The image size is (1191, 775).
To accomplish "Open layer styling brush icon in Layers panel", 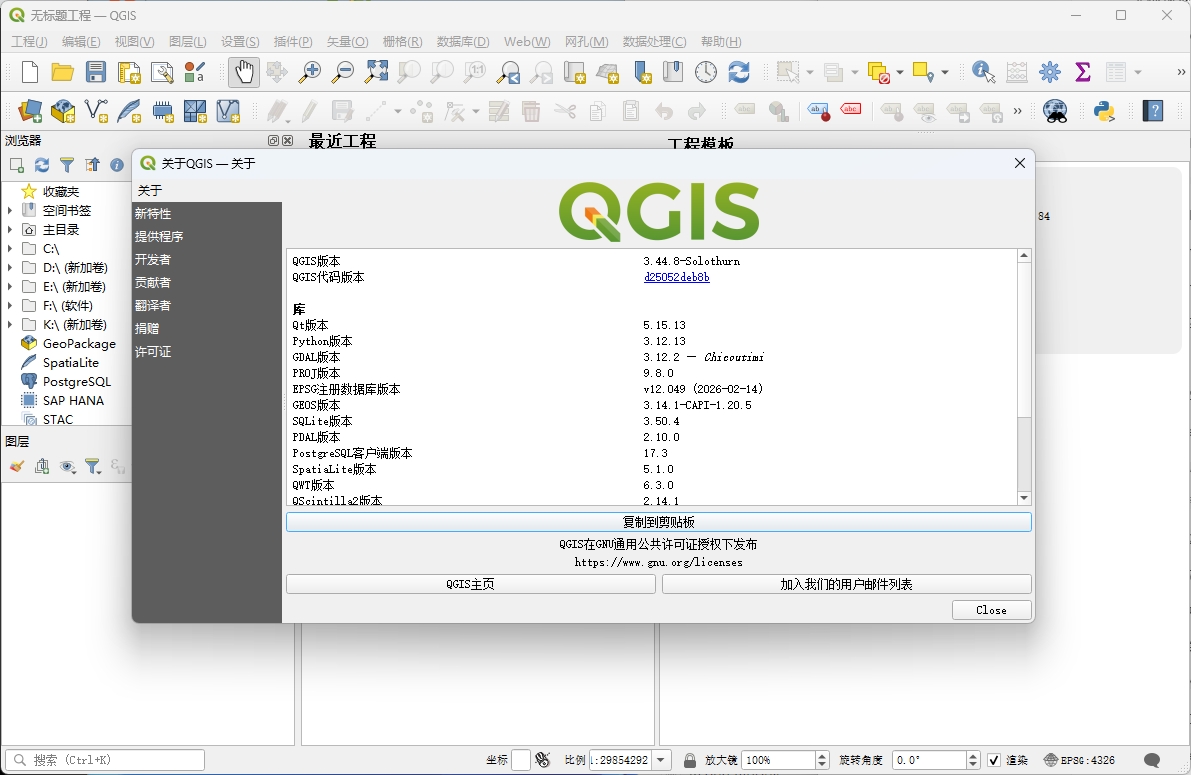I will pos(17,467).
